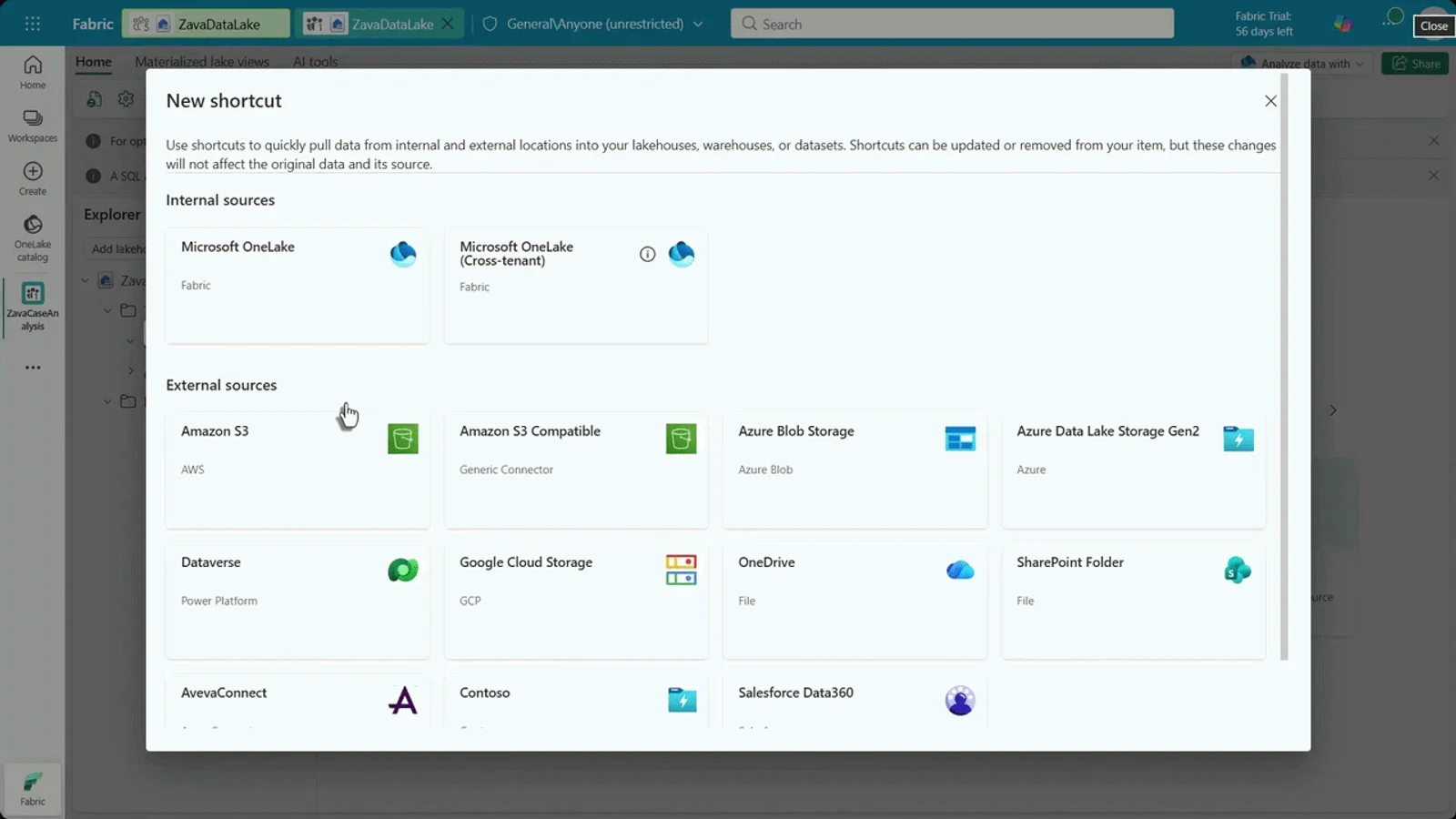Click the Salesforce Data360 icon

[x=960, y=700]
